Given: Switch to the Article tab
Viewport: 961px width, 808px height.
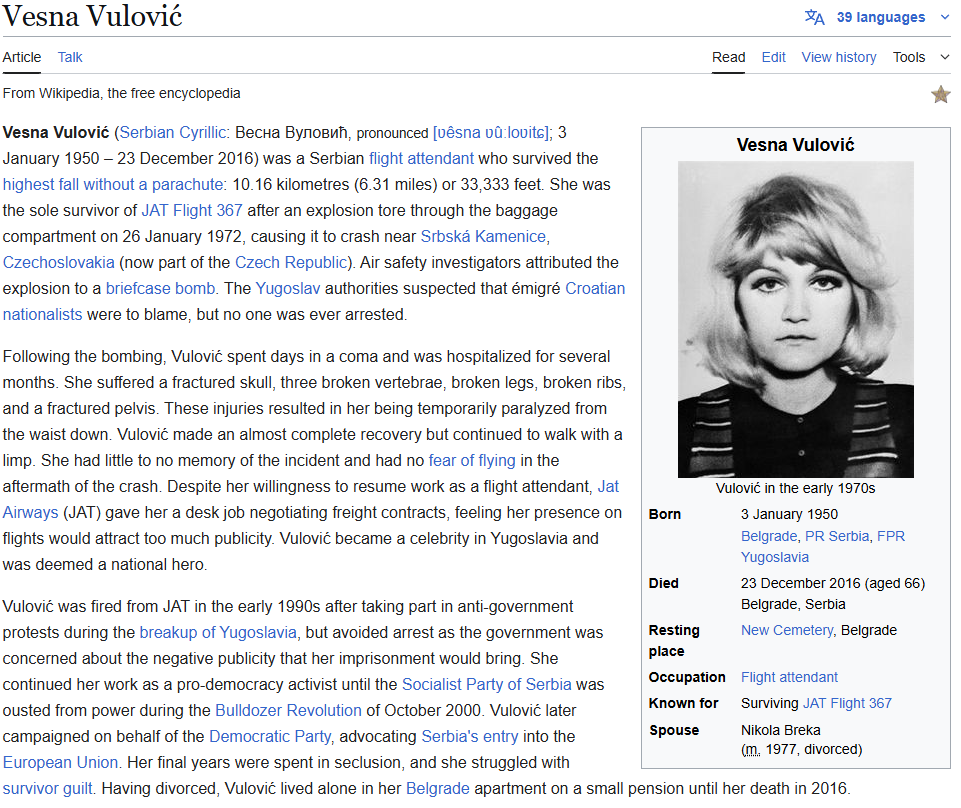Looking at the screenshot, I should (21, 57).
